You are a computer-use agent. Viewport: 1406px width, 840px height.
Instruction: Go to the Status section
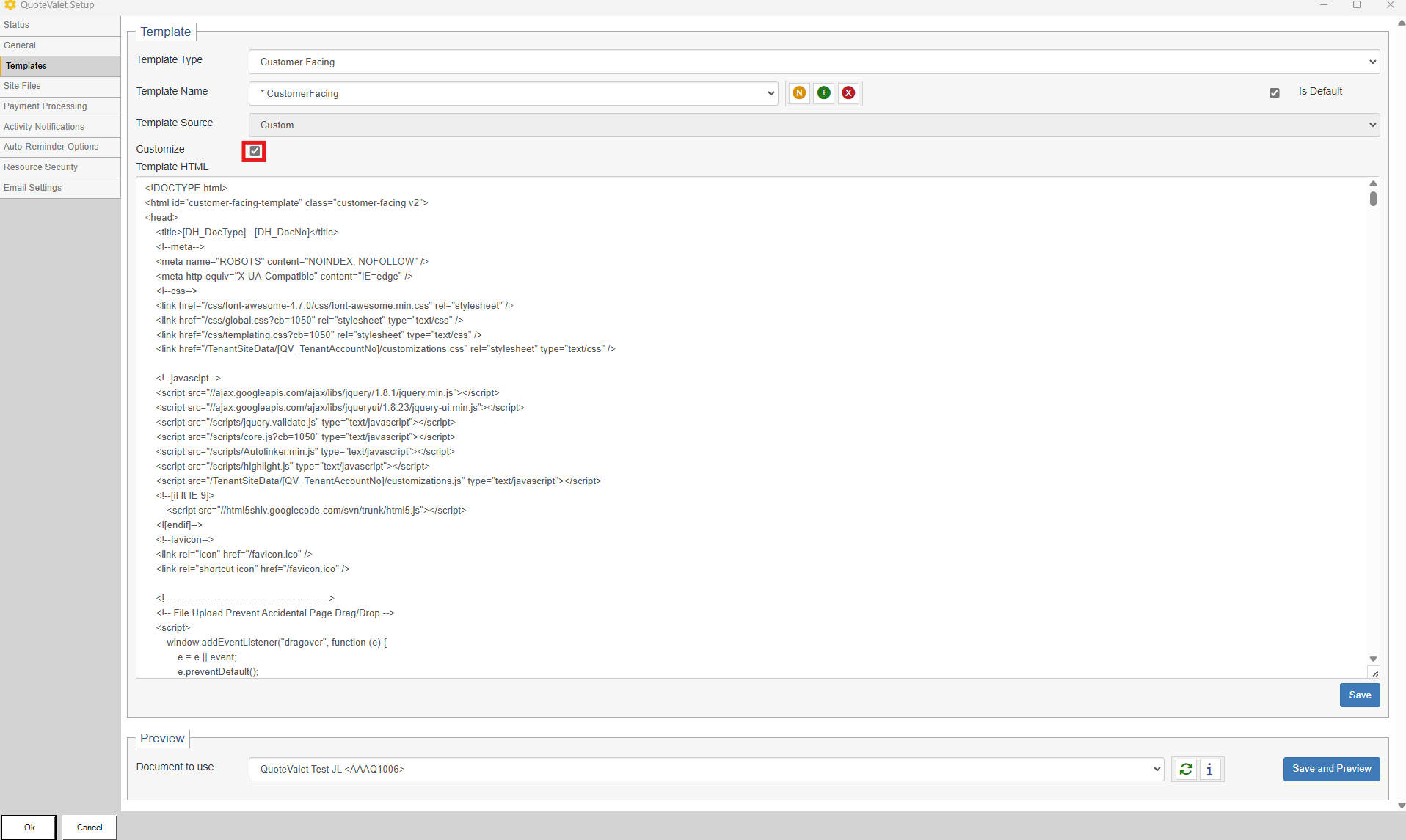(60, 25)
